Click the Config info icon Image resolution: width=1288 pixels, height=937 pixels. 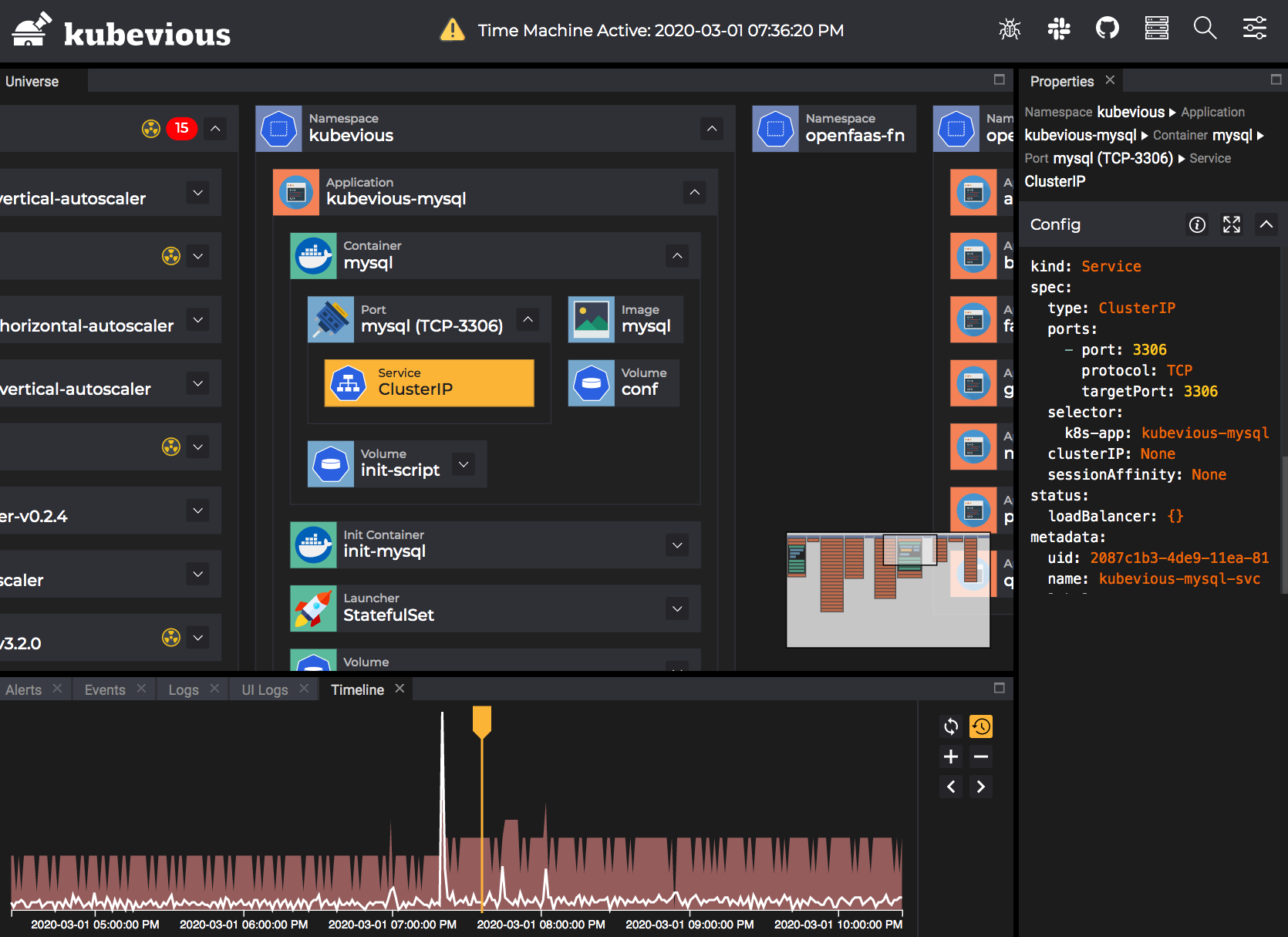pos(1197,224)
